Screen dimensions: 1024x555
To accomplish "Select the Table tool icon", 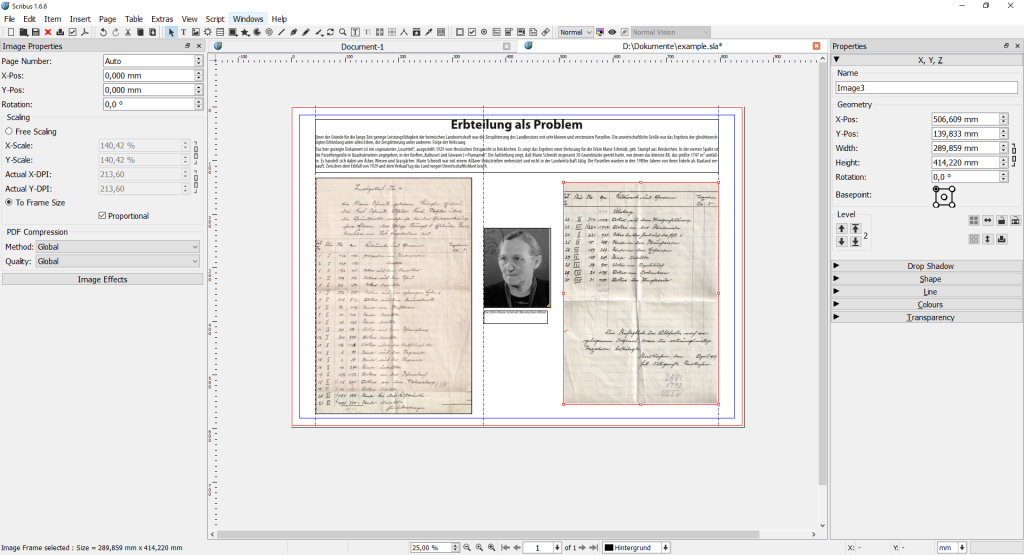I will pos(220,32).
